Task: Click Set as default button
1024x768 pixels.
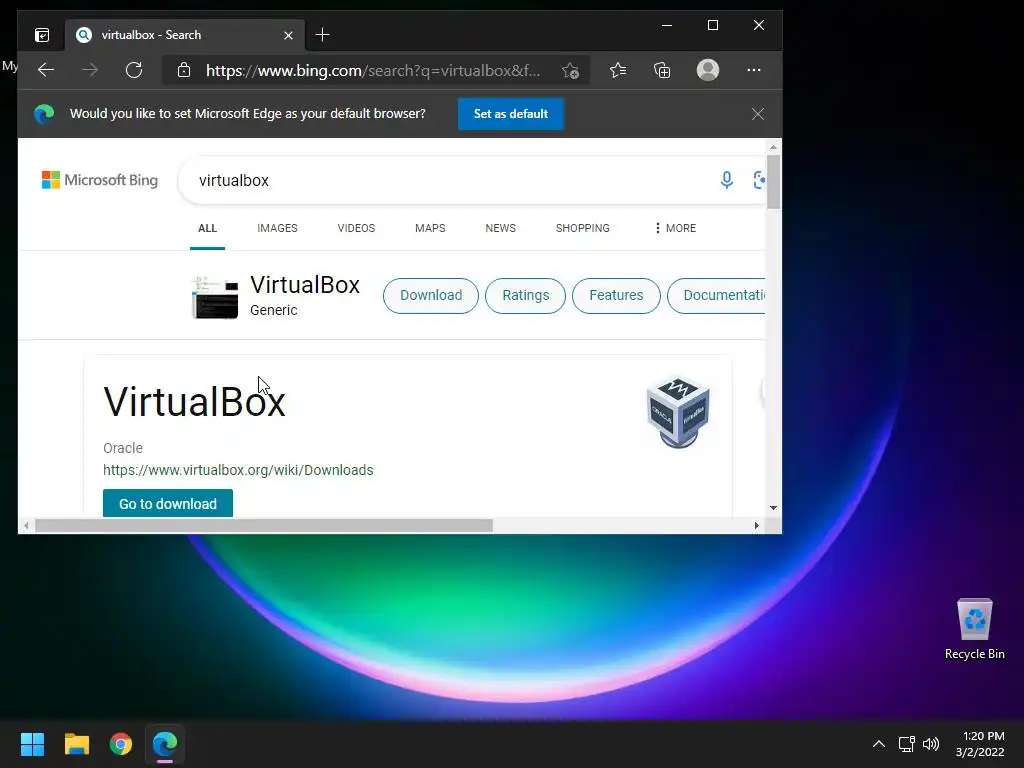Action: [511, 114]
